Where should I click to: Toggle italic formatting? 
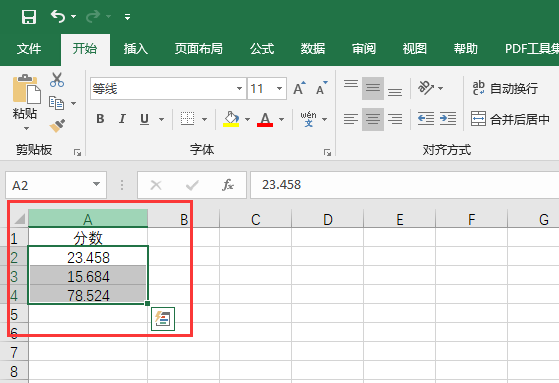click(122, 119)
